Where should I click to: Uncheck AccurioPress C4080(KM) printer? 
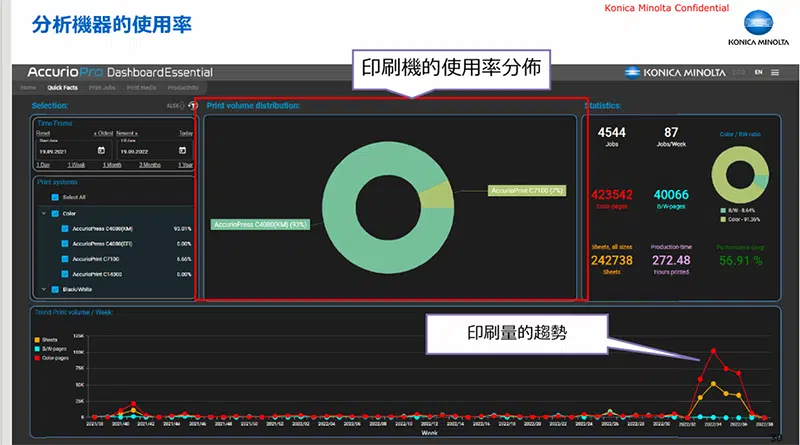click(x=65, y=229)
